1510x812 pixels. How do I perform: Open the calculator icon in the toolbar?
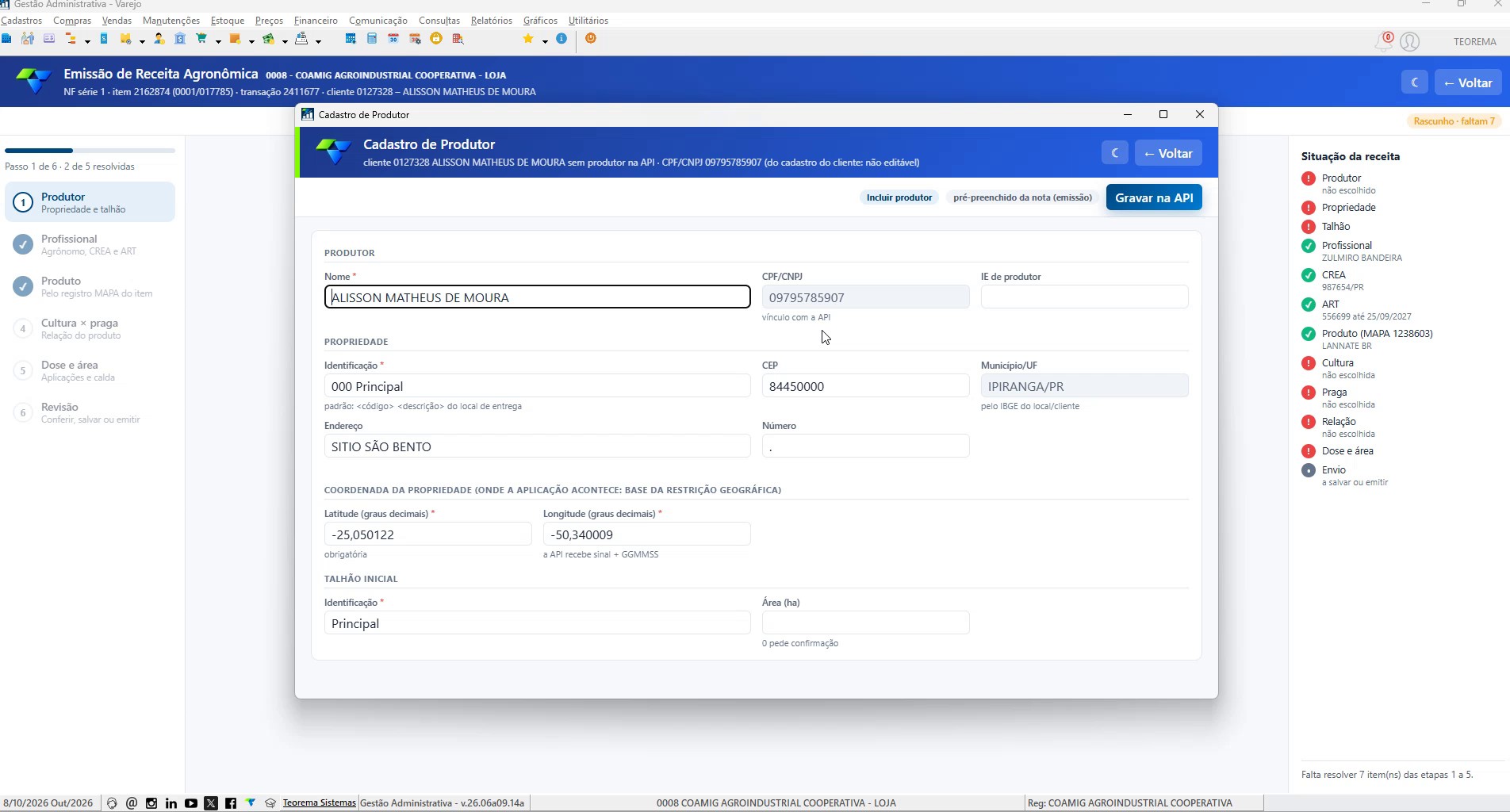[x=372, y=38]
